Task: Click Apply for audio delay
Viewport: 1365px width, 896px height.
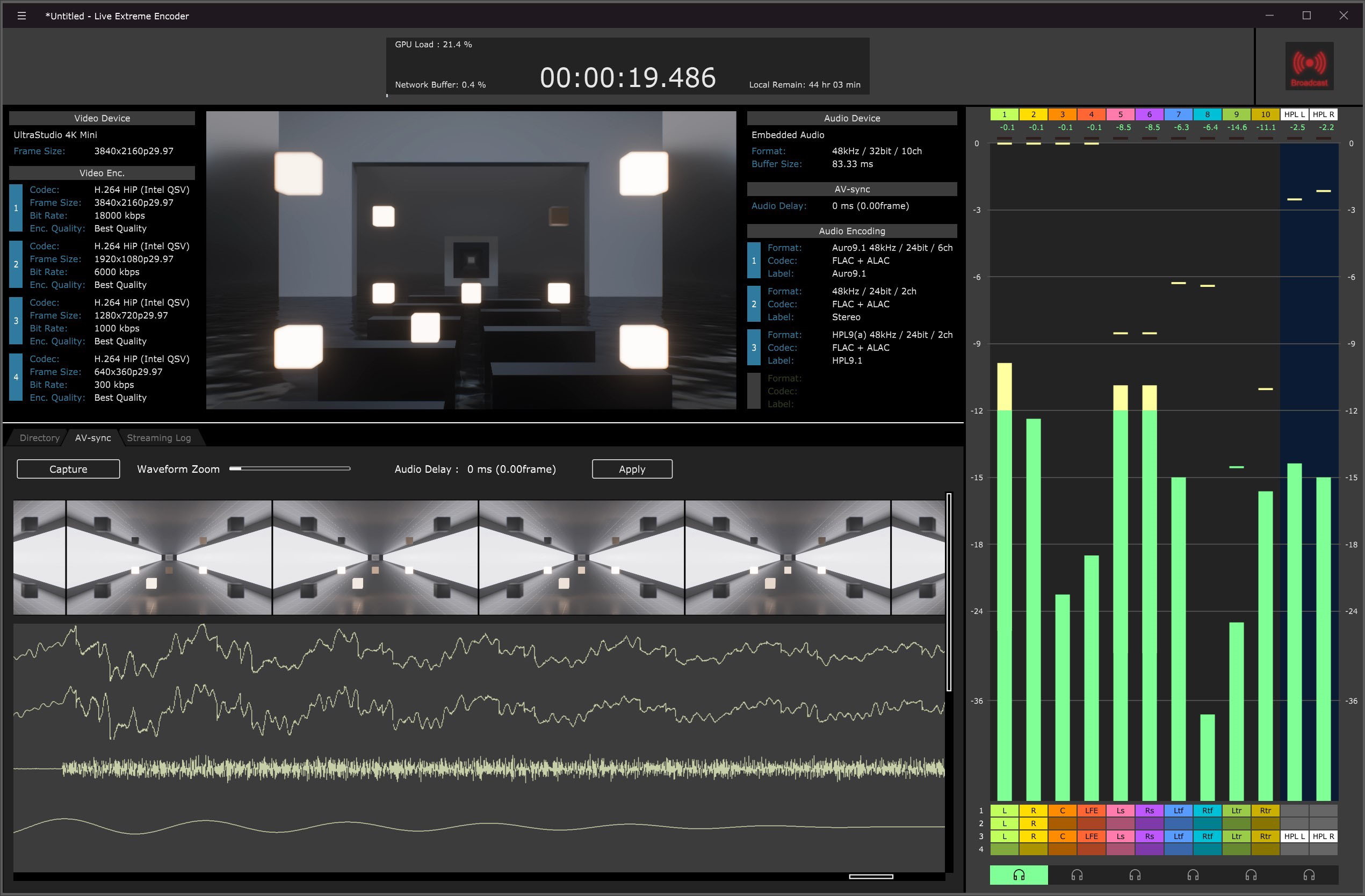Action: tap(631, 468)
